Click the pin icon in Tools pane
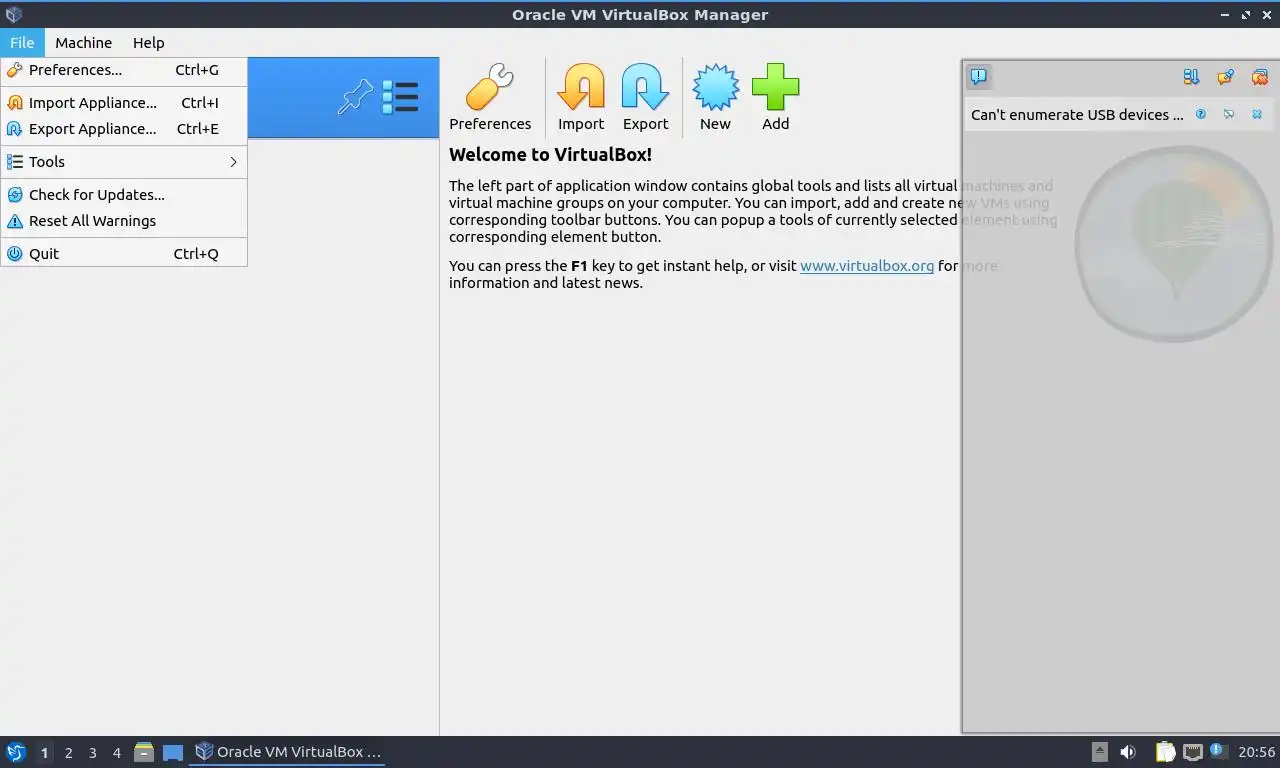 point(355,97)
